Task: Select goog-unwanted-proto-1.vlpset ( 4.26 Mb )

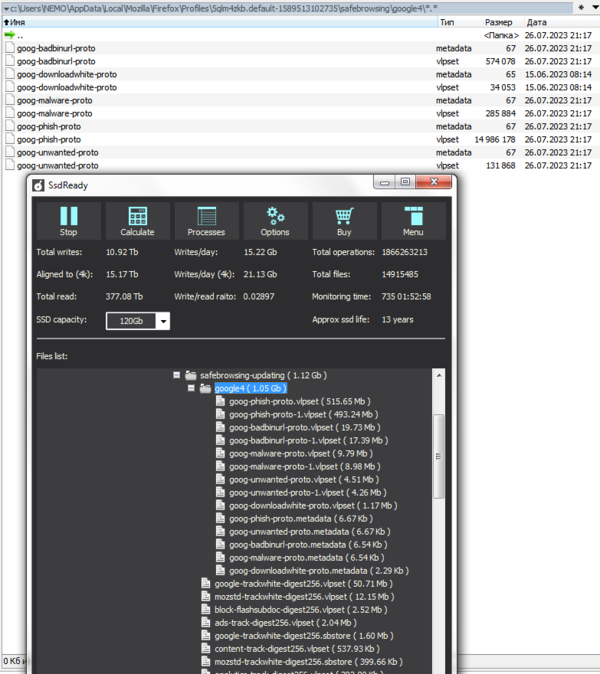Action: (308, 493)
